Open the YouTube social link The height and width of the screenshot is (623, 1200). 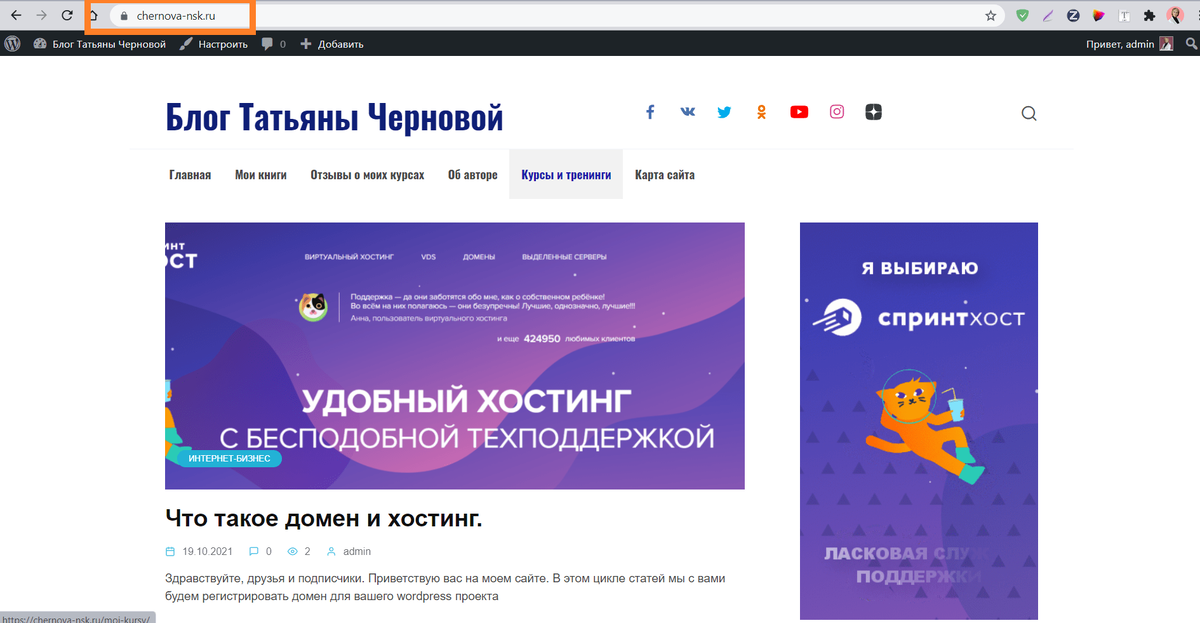click(799, 113)
